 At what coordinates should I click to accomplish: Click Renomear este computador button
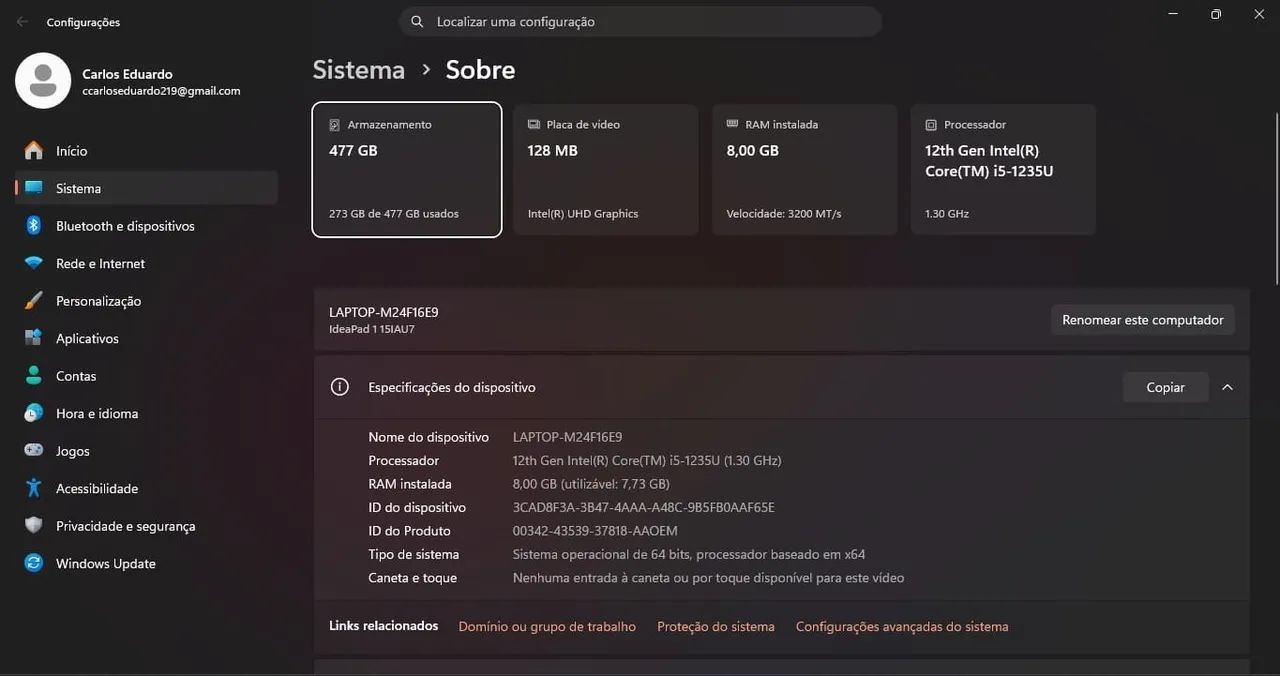[1143, 320]
